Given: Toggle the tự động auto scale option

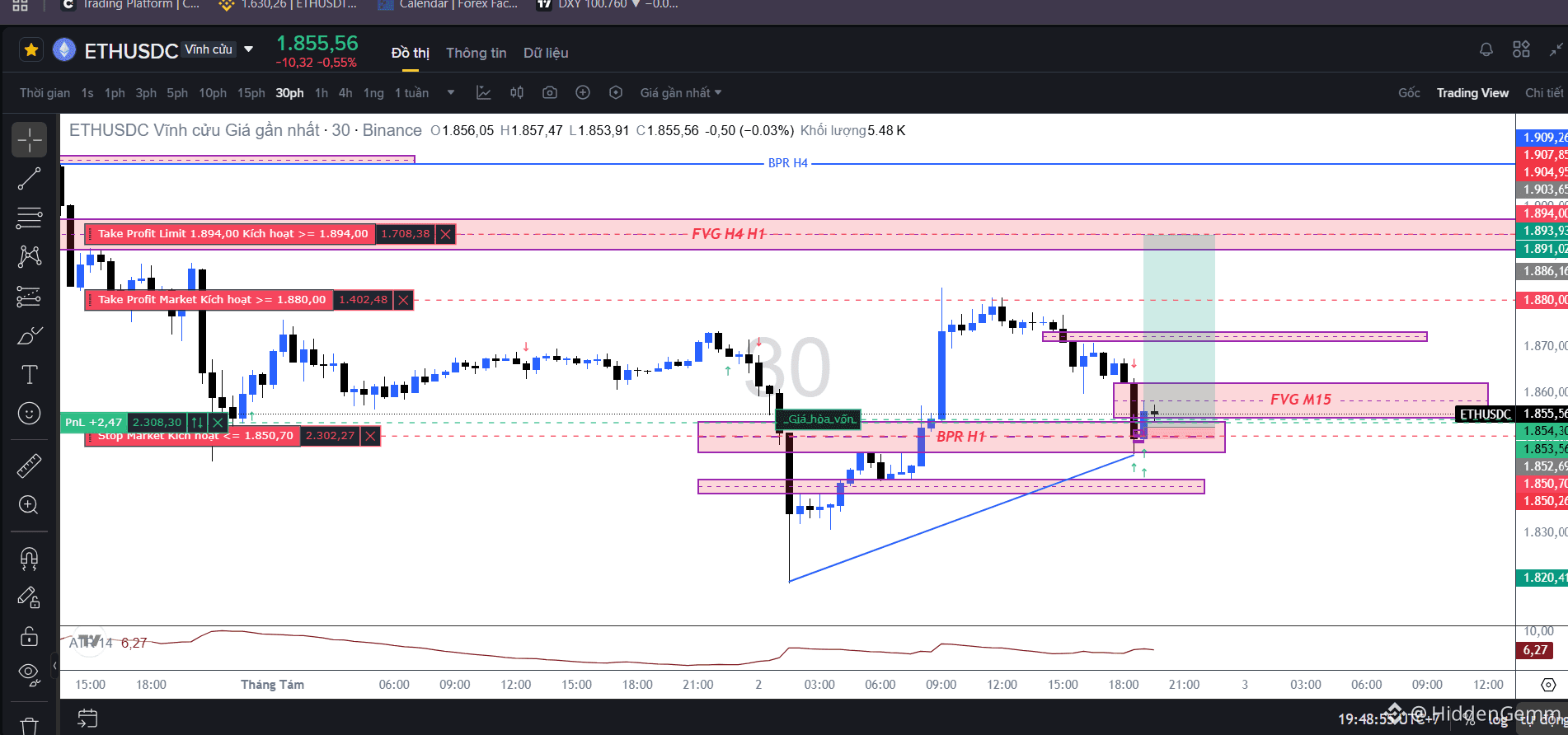Looking at the screenshot, I should 1542,721.
